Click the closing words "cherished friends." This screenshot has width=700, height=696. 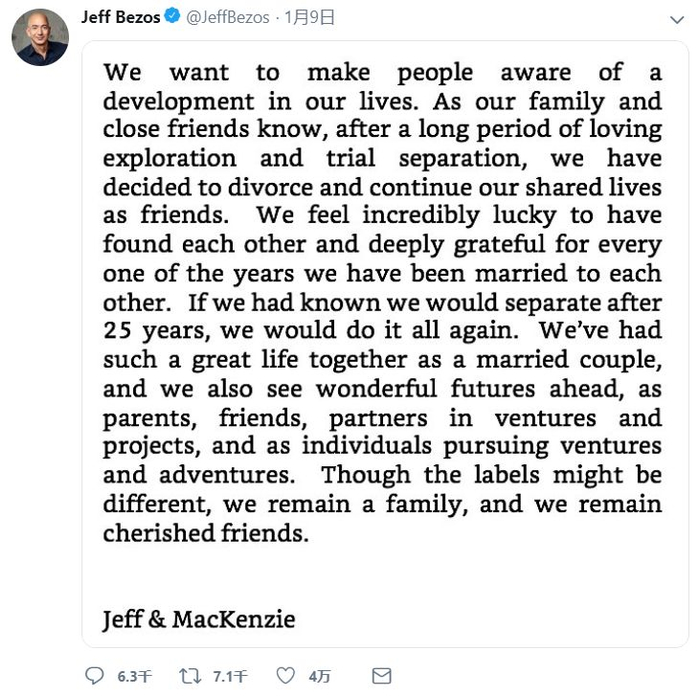pyautogui.click(x=205, y=533)
